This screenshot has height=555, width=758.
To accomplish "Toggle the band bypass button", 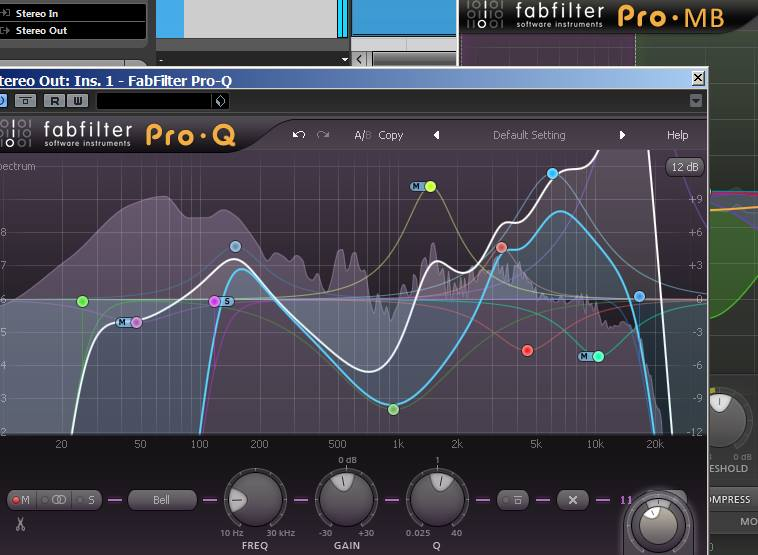I will tap(513, 500).
